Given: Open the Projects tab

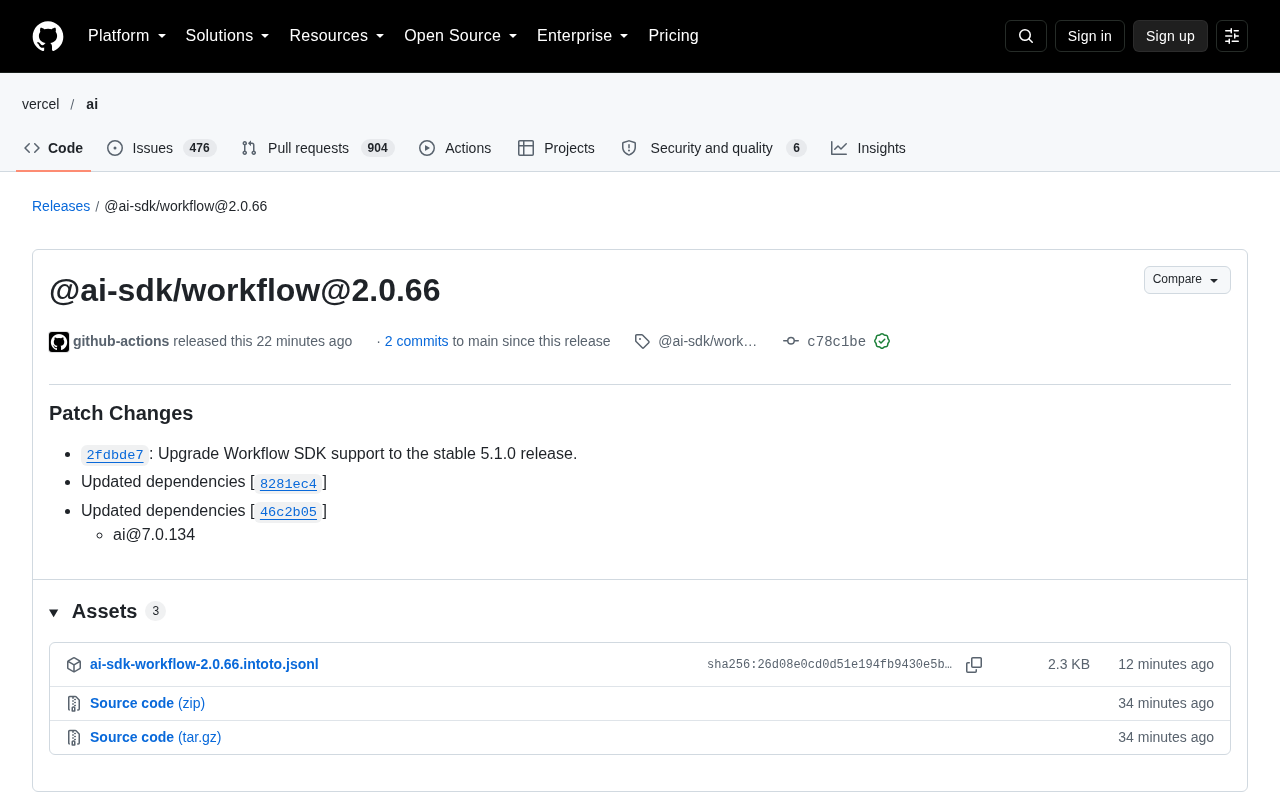Looking at the screenshot, I should (x=556, y=148).
